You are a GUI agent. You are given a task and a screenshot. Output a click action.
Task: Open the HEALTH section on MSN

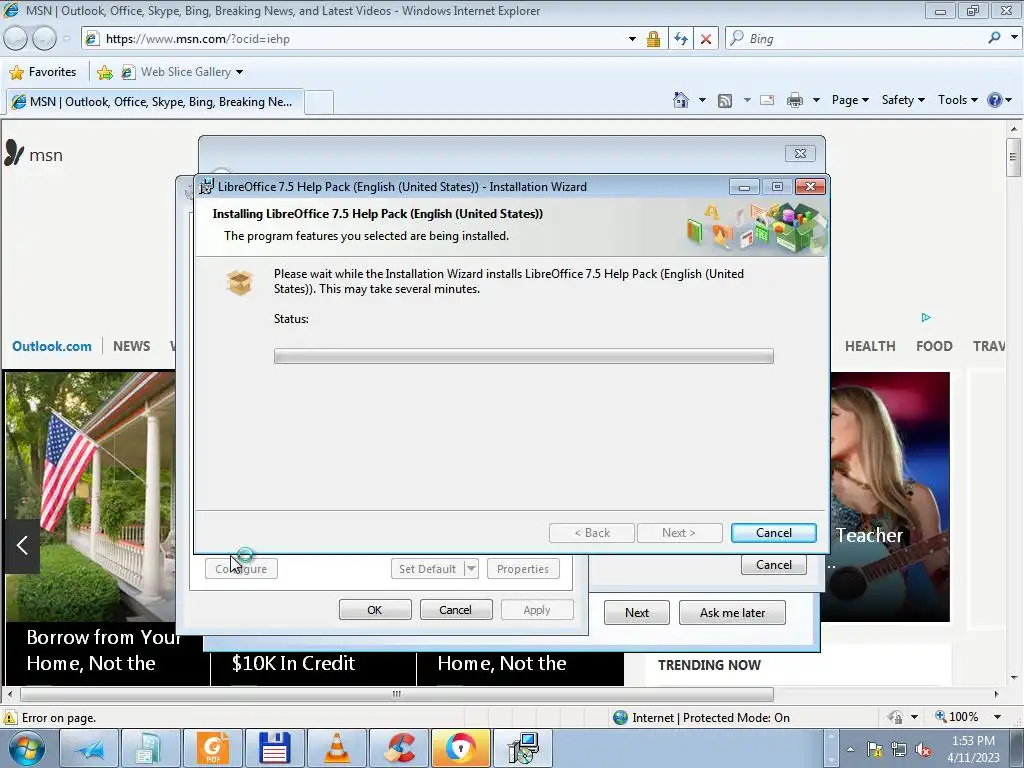(x=870, y=346)
